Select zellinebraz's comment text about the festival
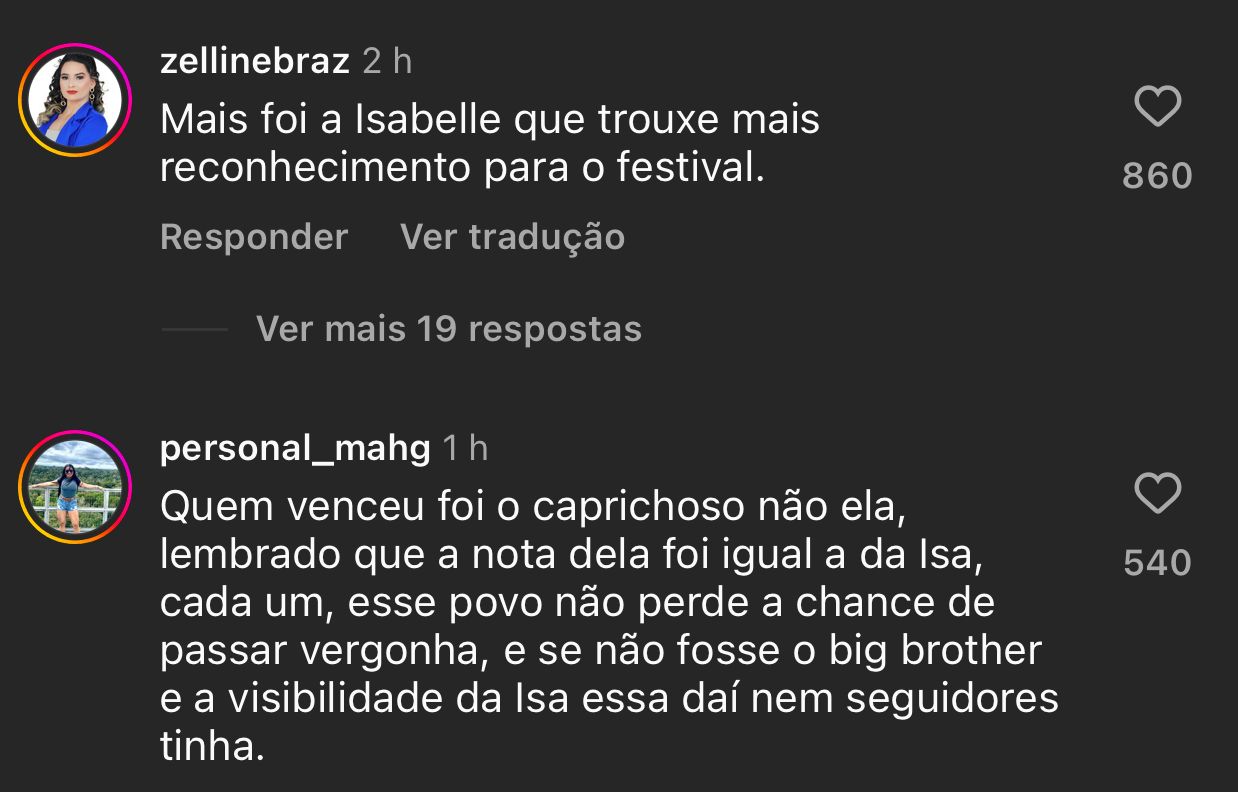 [x=490, y=144]
